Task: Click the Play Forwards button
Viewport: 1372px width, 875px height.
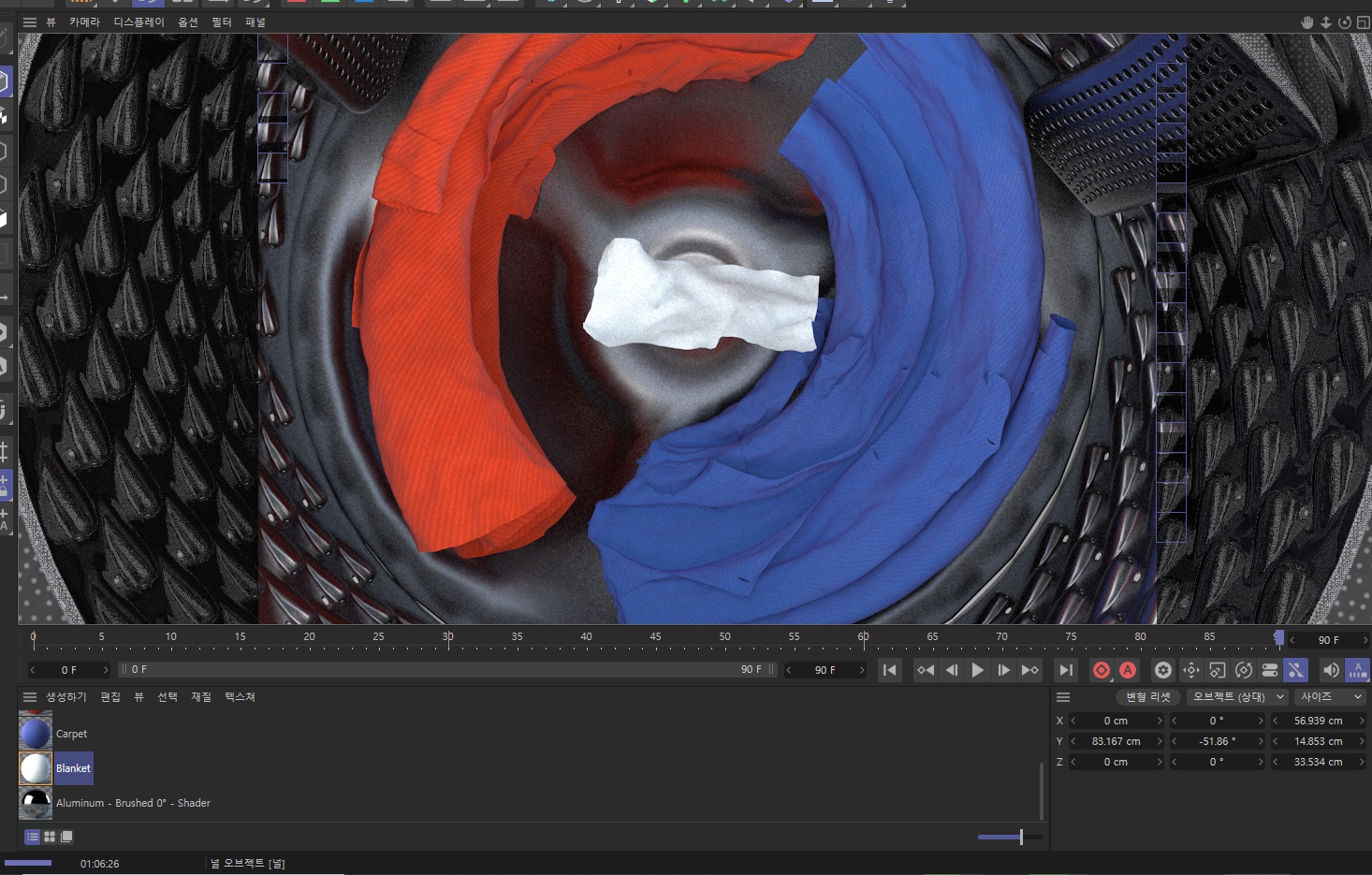Action: pos(977,670)
